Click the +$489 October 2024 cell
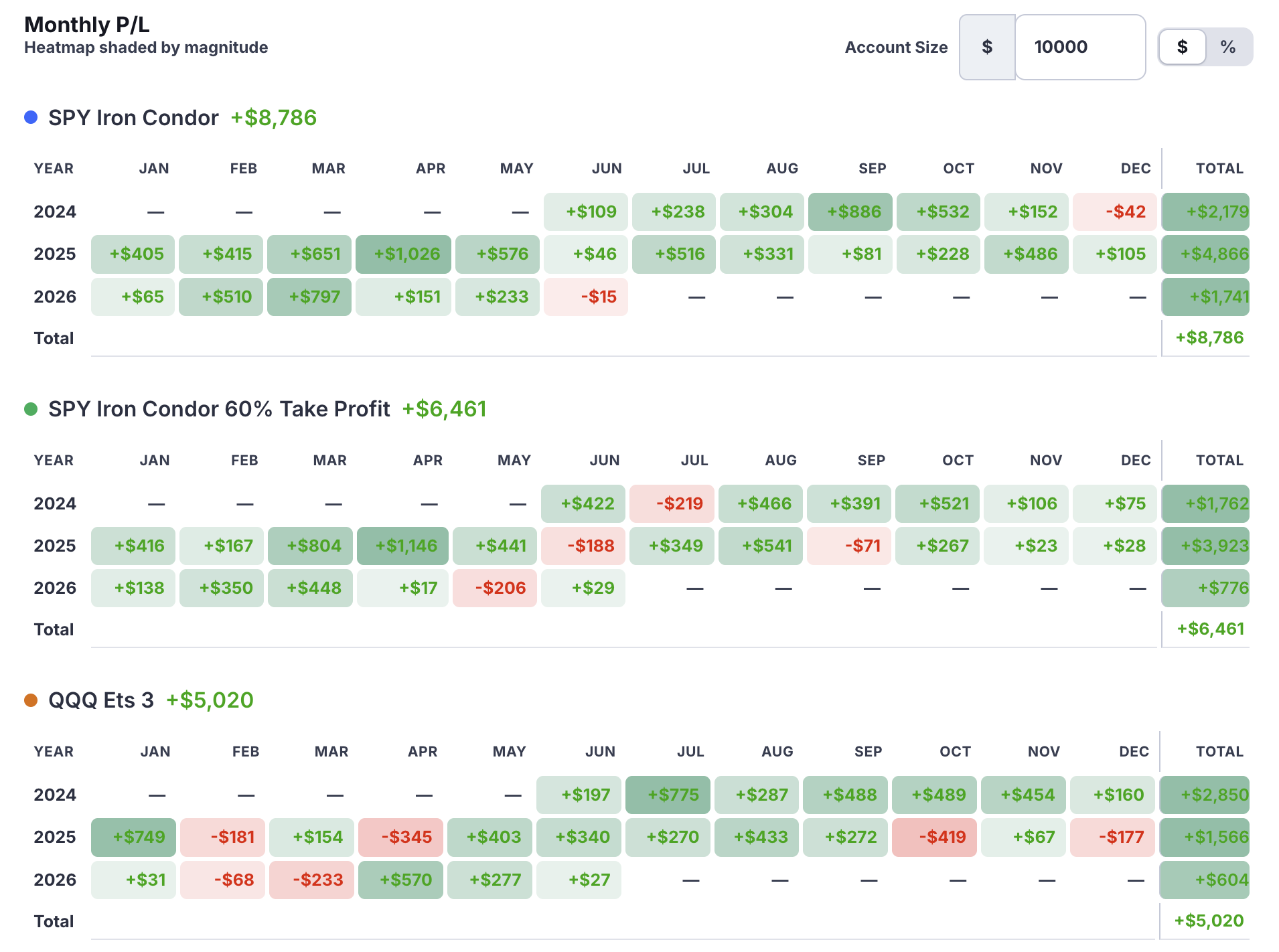The image size is (1279, 952). (934, 795)
